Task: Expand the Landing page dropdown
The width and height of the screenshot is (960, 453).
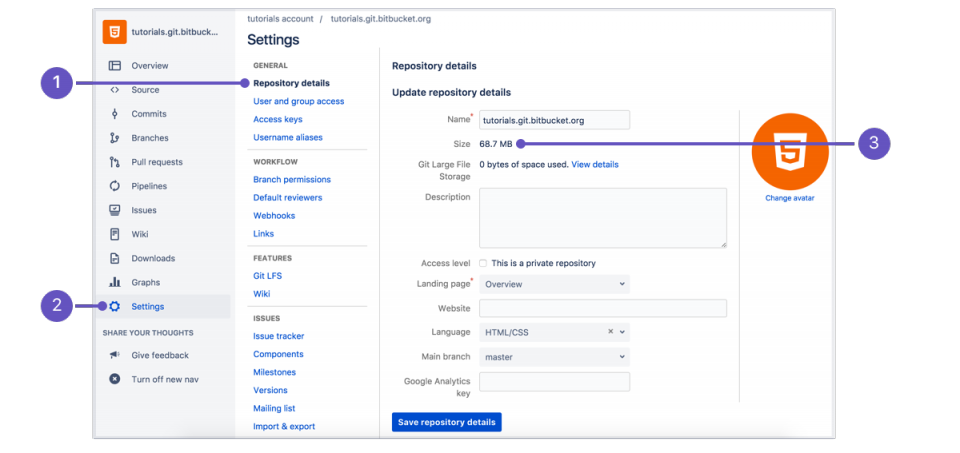Action: 554,284
